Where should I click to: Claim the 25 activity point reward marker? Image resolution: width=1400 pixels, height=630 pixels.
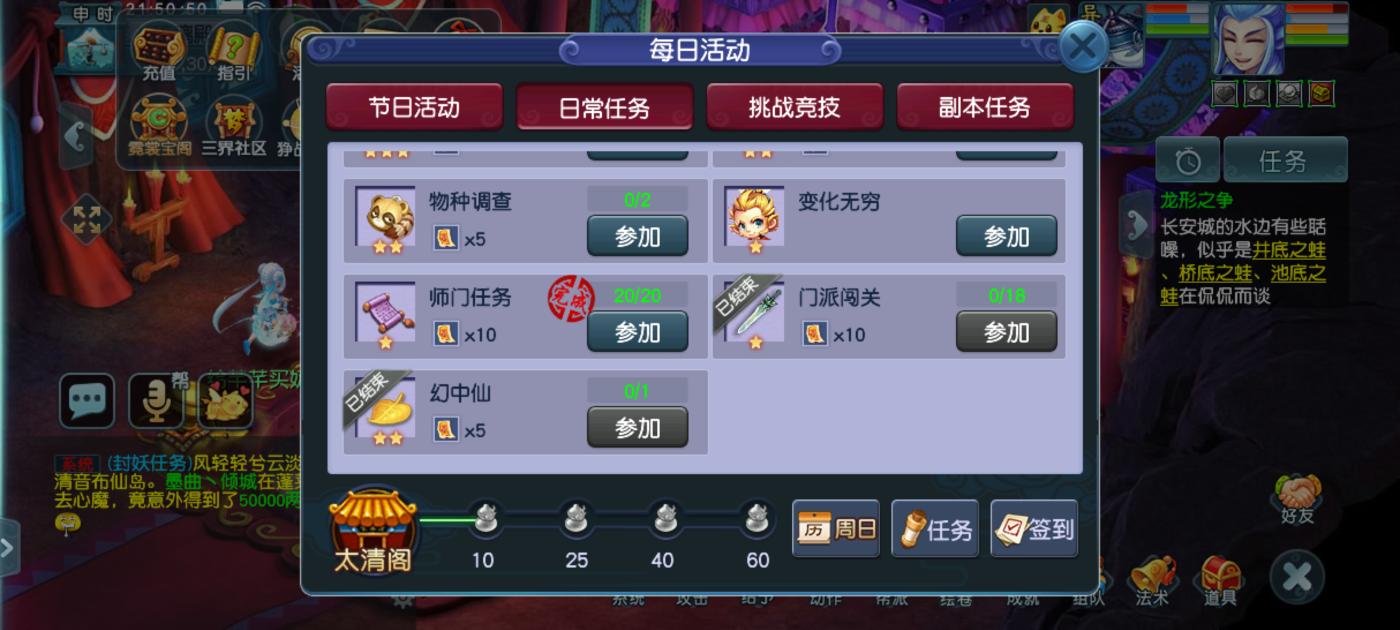576,520
